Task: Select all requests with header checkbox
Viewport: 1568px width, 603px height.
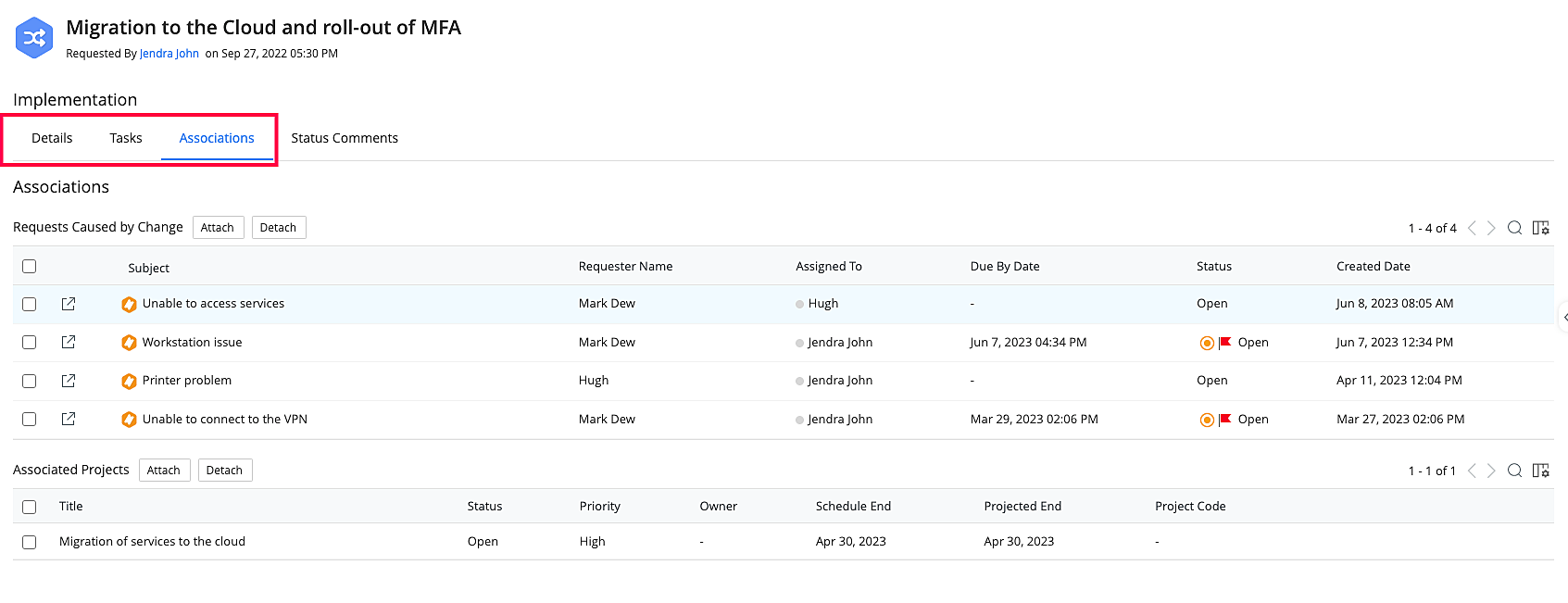Action: point(30,267)
